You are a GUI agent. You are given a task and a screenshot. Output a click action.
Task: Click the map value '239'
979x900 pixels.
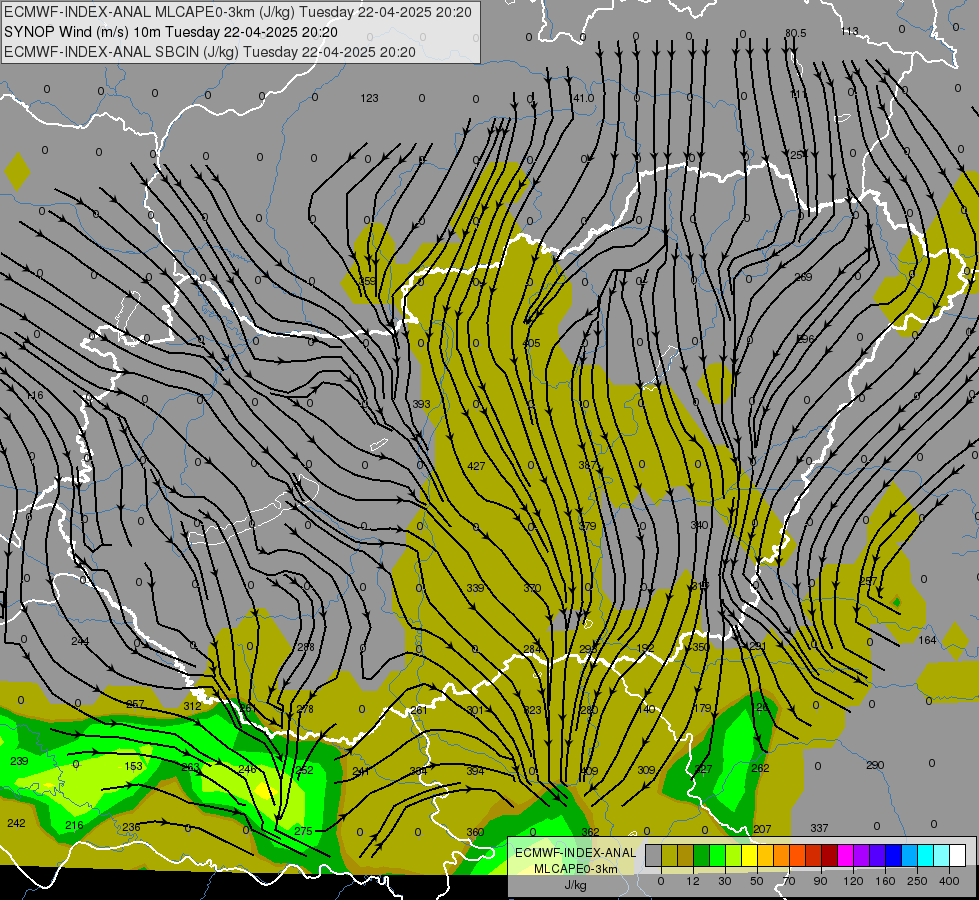tap(19, 761)
